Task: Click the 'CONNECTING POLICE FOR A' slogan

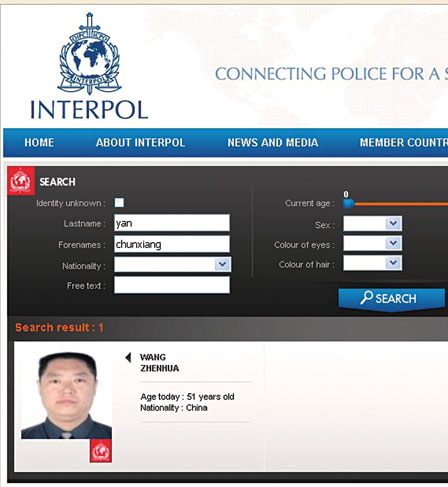Action: [328, 74]
